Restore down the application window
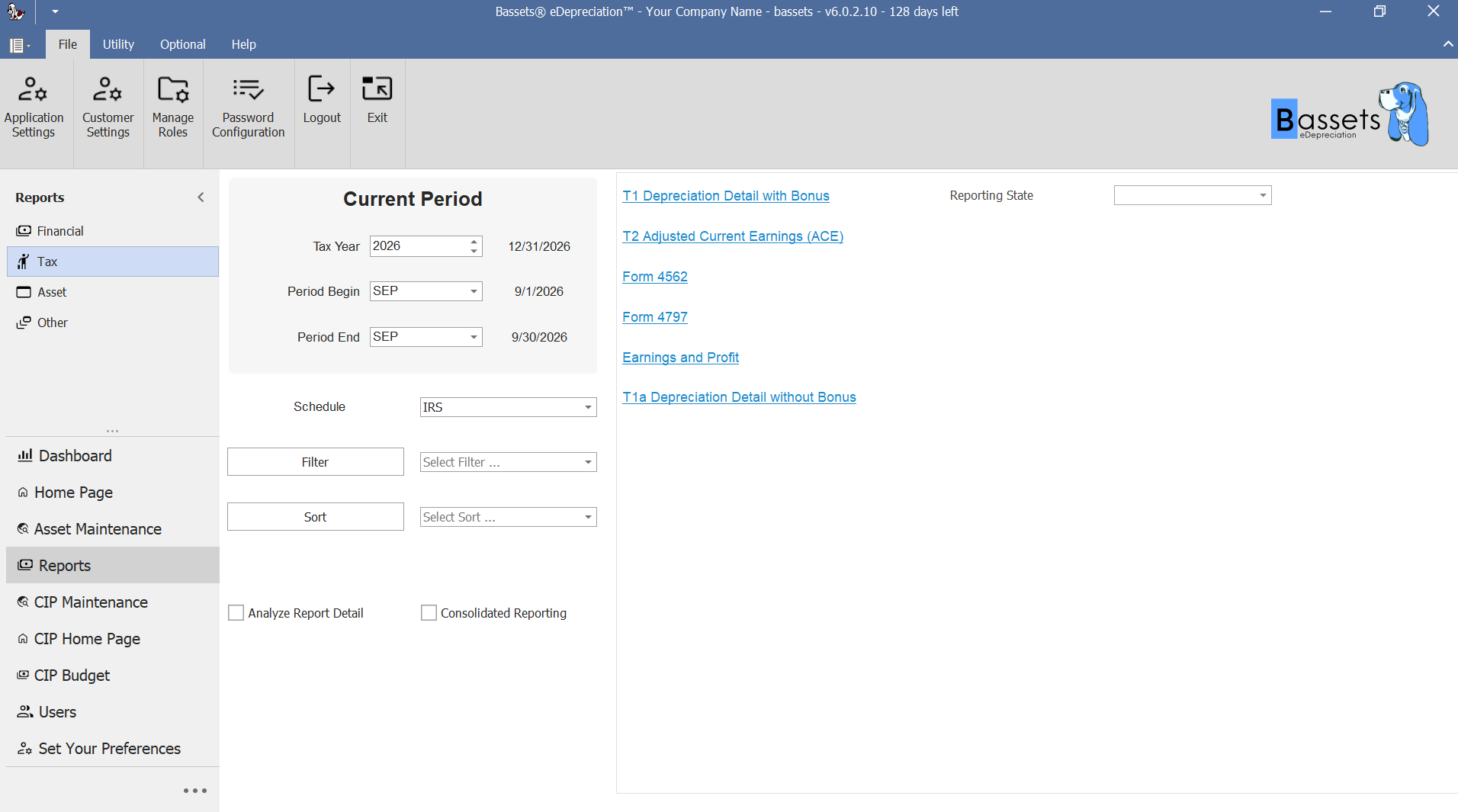The height and width of the screenshot is (812, 1458). tap(1379, 11)
